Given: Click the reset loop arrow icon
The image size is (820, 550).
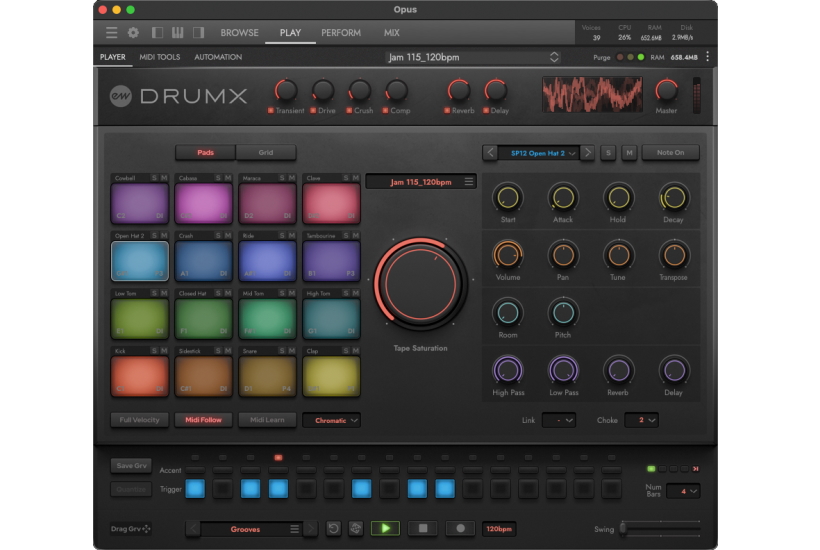Looking at the screenshot, I should [333, 529].
